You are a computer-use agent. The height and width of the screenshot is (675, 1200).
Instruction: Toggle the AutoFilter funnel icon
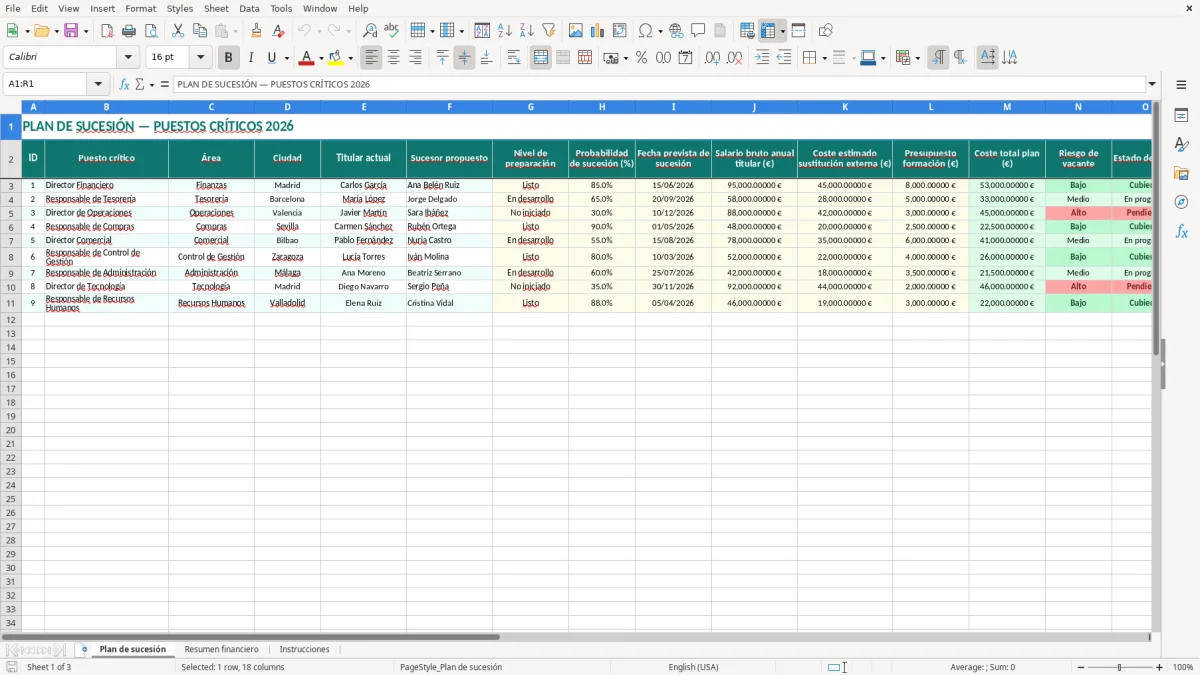tap(549, 31)
